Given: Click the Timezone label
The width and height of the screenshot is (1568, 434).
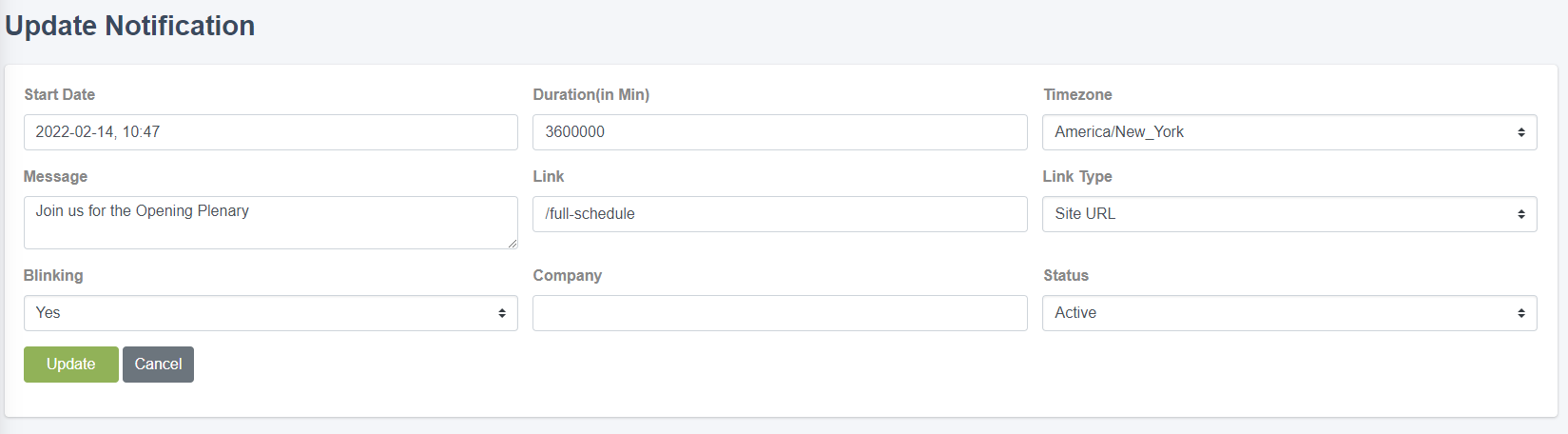Looking at the screenshot, I should point(1077,94).
